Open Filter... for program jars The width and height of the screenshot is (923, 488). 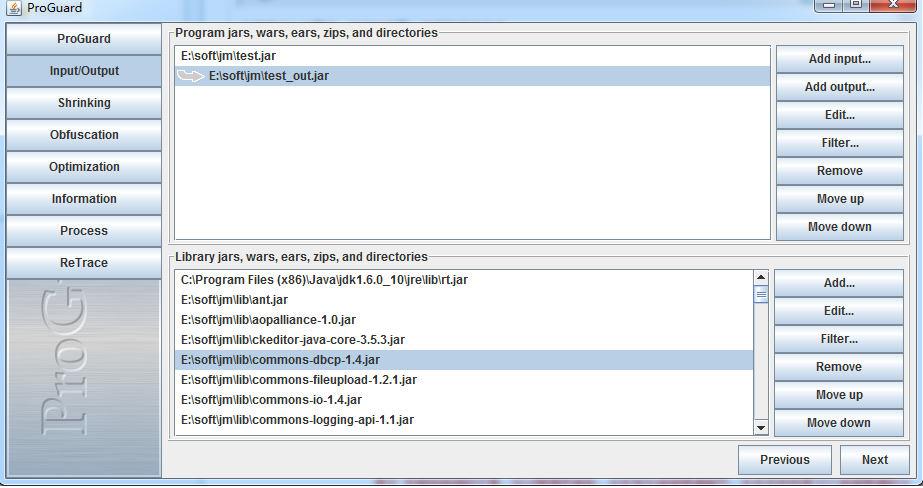[839, 143]
